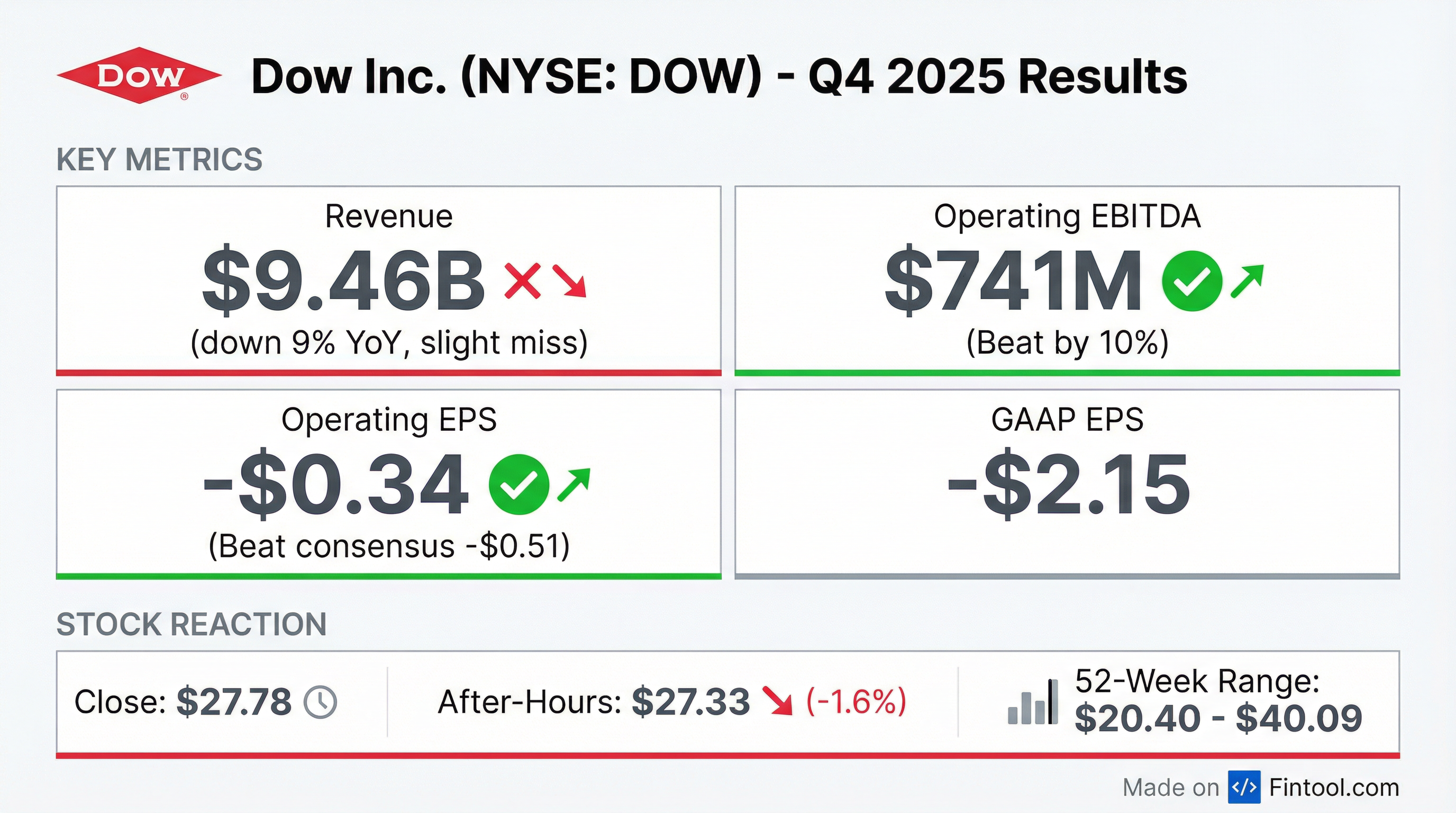Click the green checkmark next to $741M
Screen dimensions: 1456x813
point(1191,281)
